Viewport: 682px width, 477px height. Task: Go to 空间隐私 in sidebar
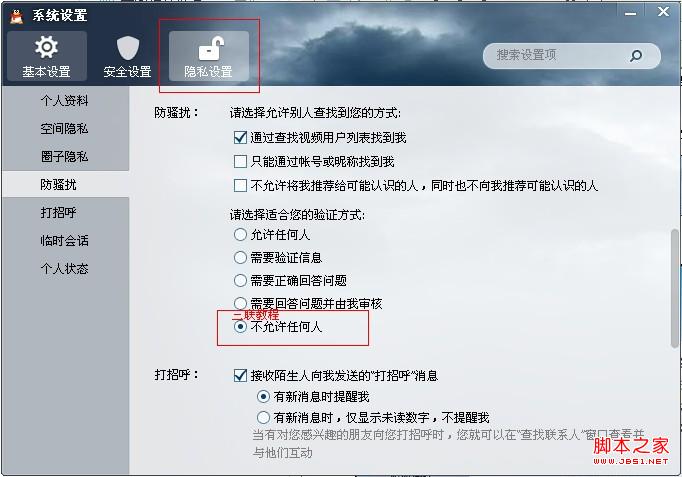[x=65, y=129]
